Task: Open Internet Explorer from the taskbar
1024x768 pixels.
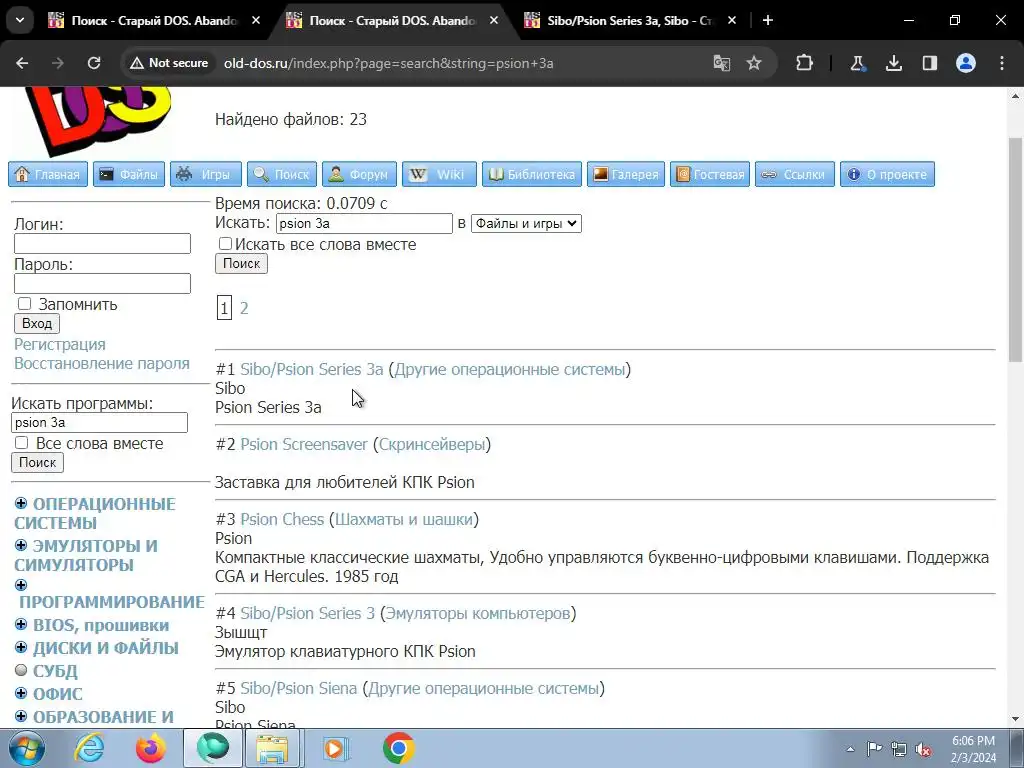Action: (89, 748)
